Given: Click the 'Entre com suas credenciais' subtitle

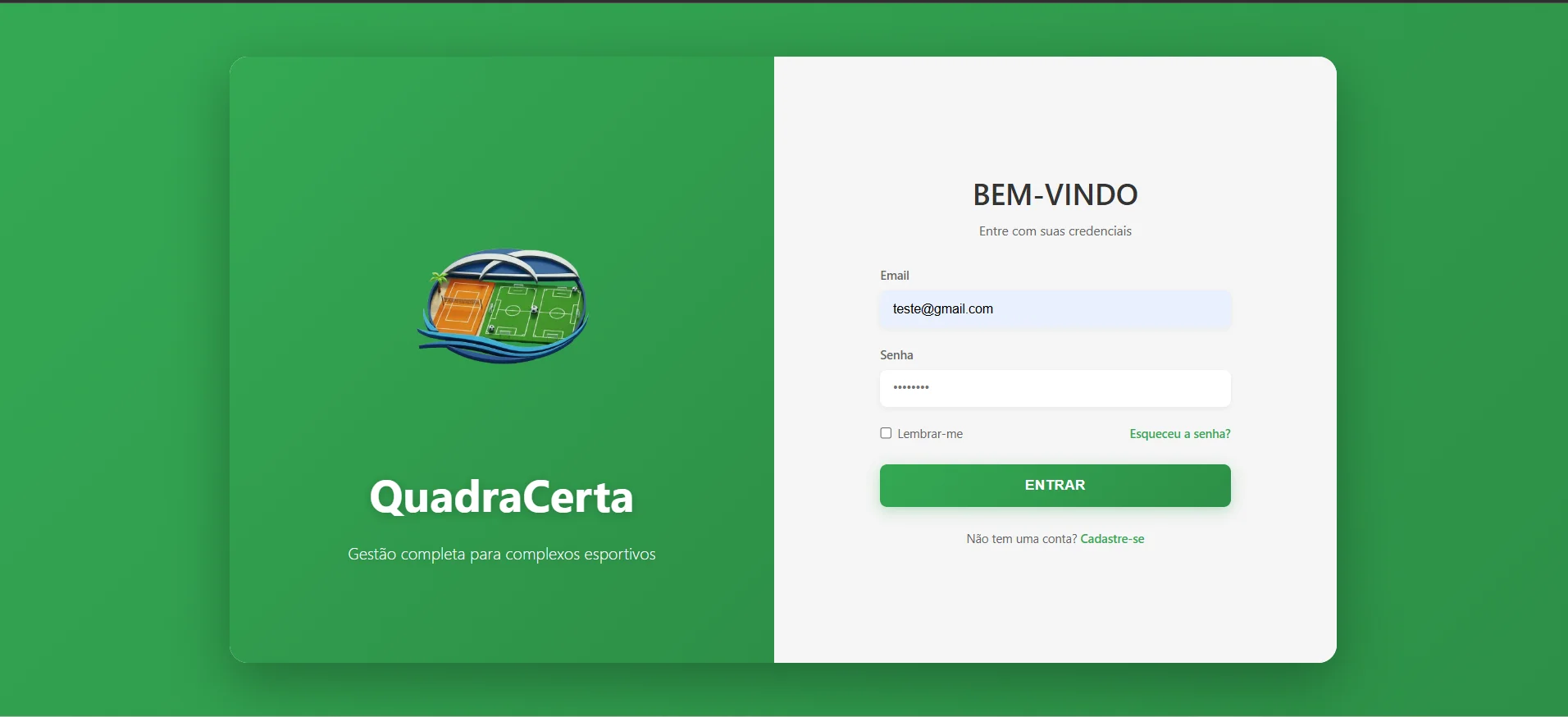Looking at the screenshot, I should (x=1055, y=231).
